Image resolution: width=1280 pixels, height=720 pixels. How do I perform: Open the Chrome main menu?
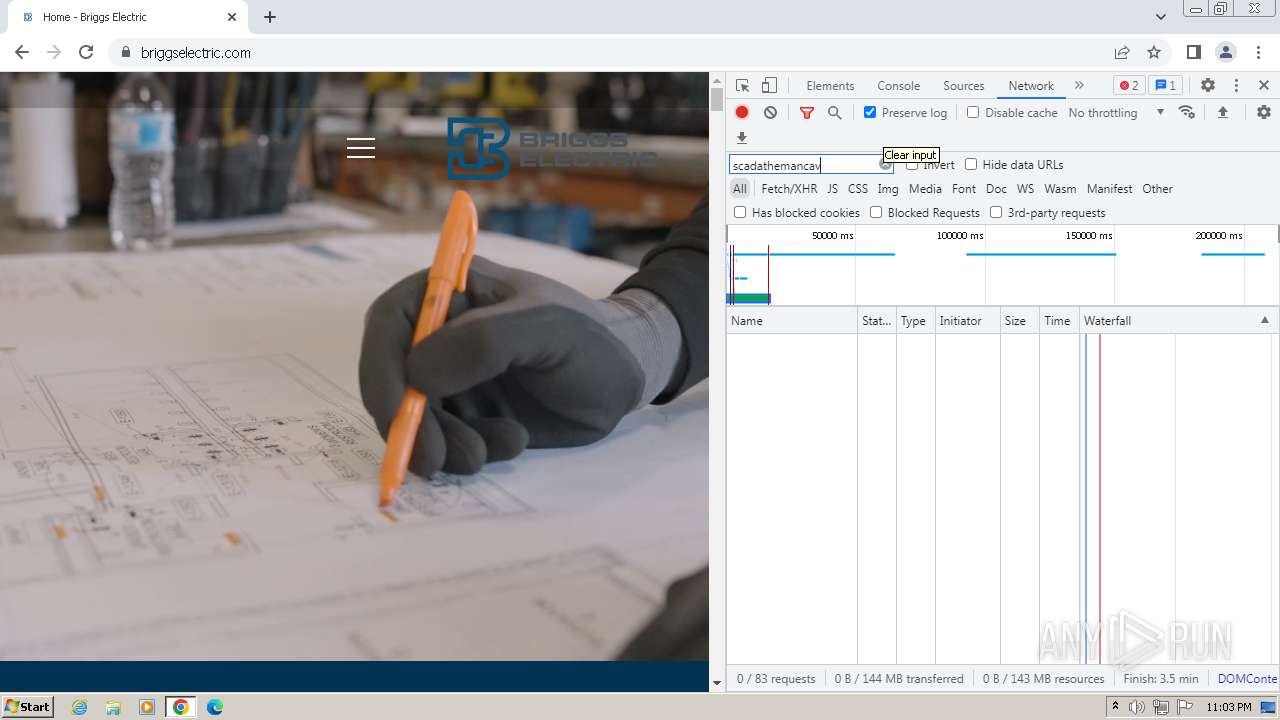tap(1257, 52)
